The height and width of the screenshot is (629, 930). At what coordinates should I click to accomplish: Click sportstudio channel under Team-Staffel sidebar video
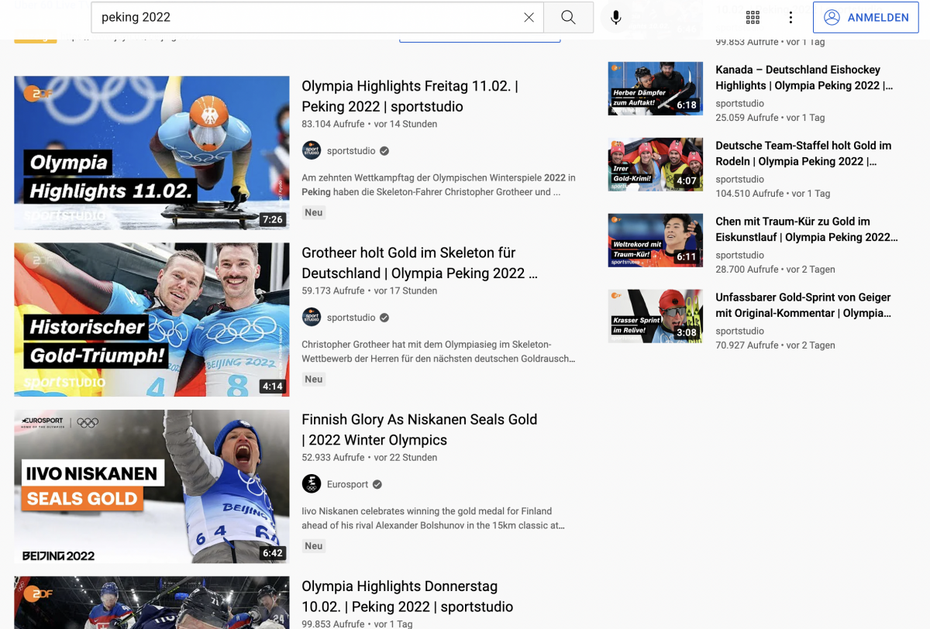(740, 179)
